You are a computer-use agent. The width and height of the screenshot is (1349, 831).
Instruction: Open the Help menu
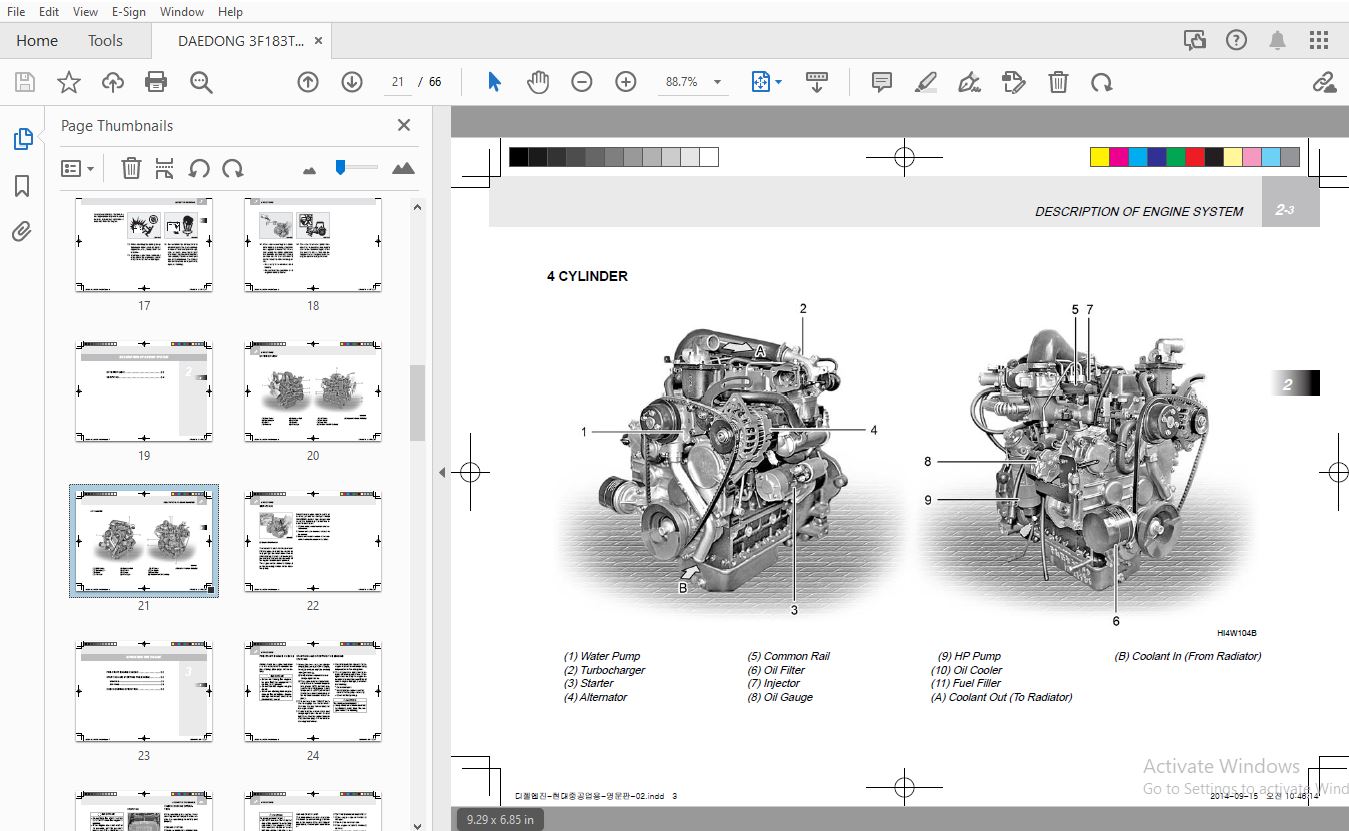(x=230, y=11)
